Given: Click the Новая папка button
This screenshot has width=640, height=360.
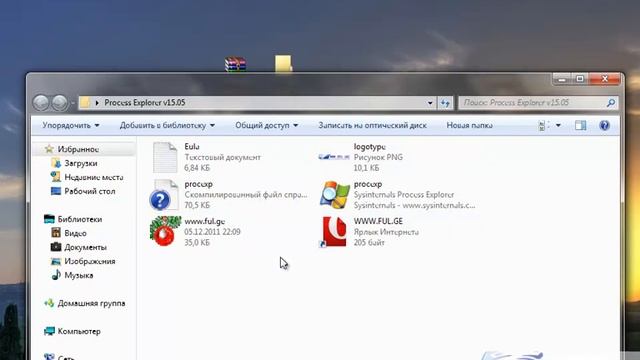Looking at the screenshot, I should (x=469, y=125).
